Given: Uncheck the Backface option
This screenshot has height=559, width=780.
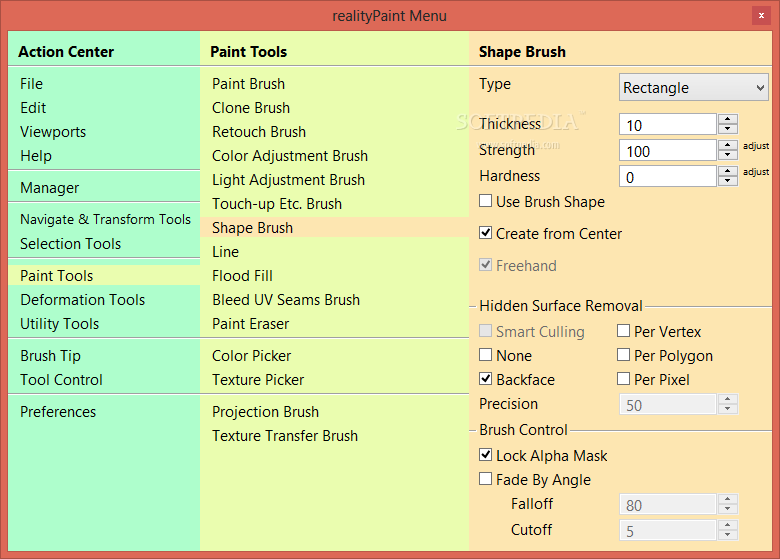Looking at the screenshot, I should (486, 379).
